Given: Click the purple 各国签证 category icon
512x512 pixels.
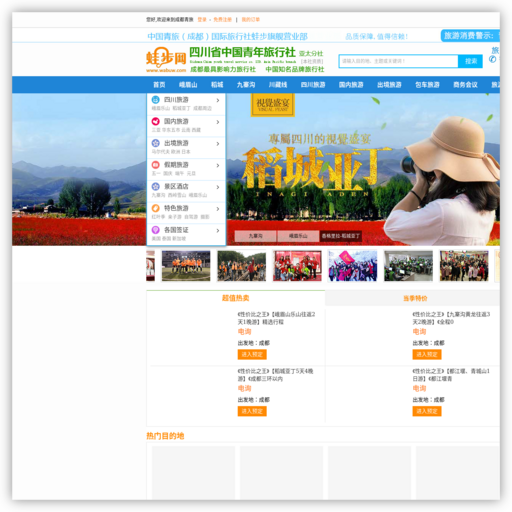Looking at the screenshot, I should click(x=155, y=230).
